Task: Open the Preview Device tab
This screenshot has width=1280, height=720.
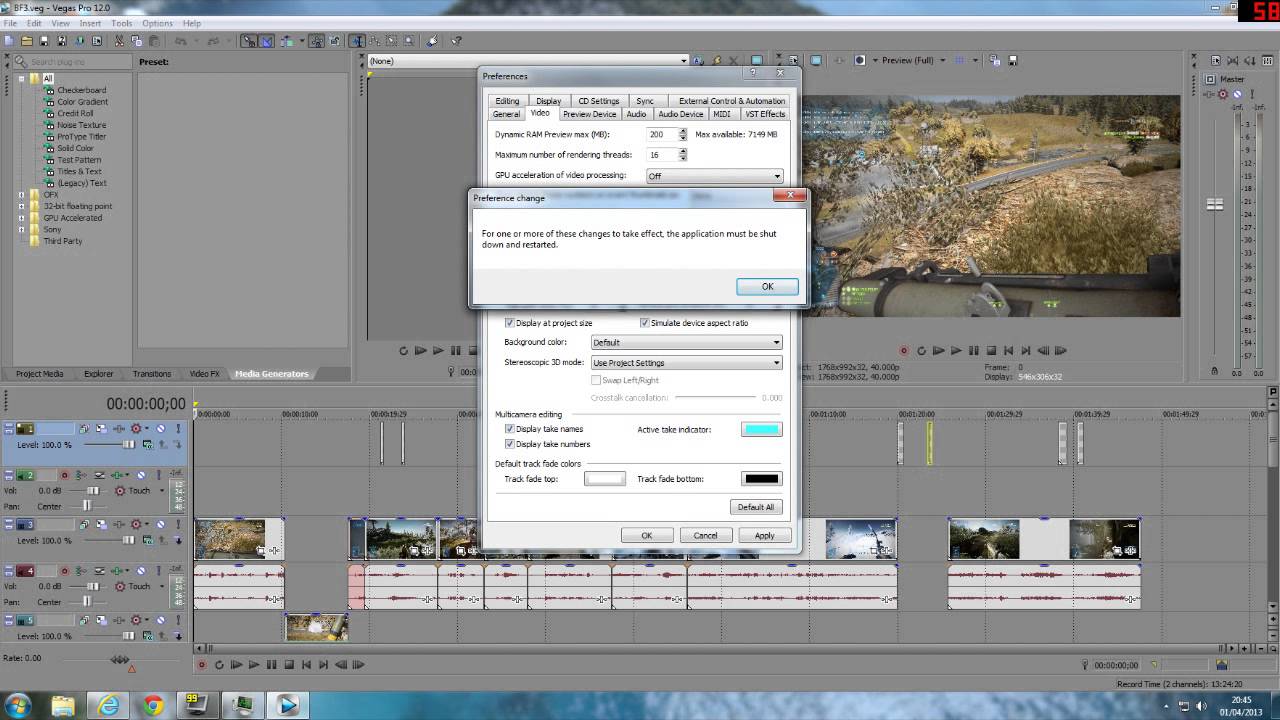Action: point(589,114)
